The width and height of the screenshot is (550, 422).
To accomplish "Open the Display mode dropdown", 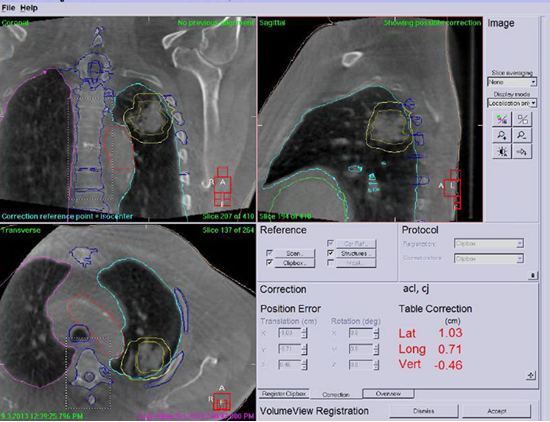I will pyautogui.click(x=512, y=103).
